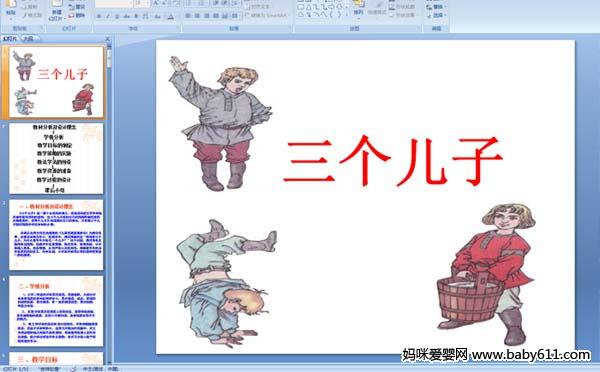Image resolution: width=600 pixels, height=372 pixels.
Task: Click the Format Painter icon
Action: 32,15
